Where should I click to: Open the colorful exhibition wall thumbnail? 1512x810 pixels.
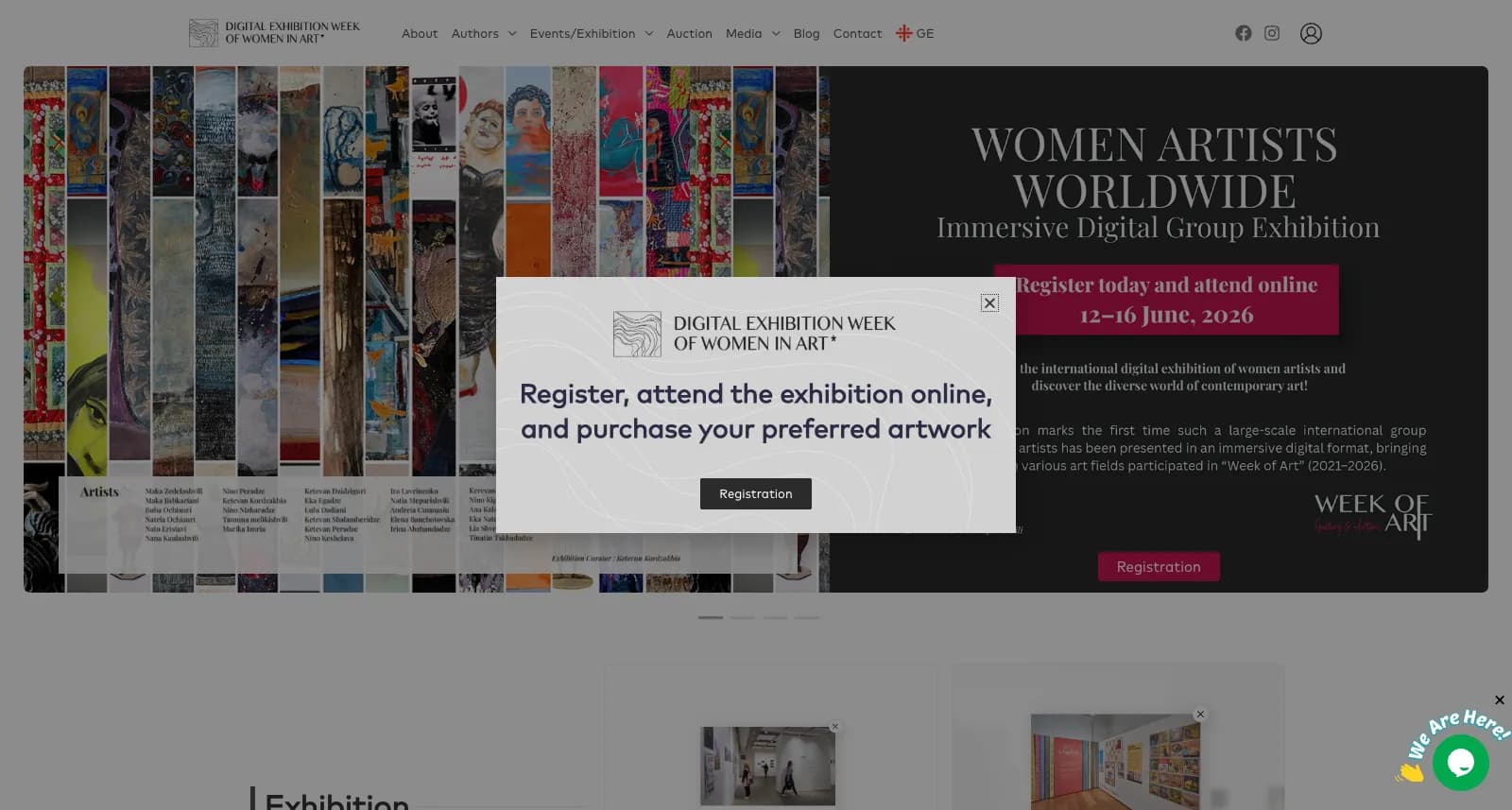1115,762
